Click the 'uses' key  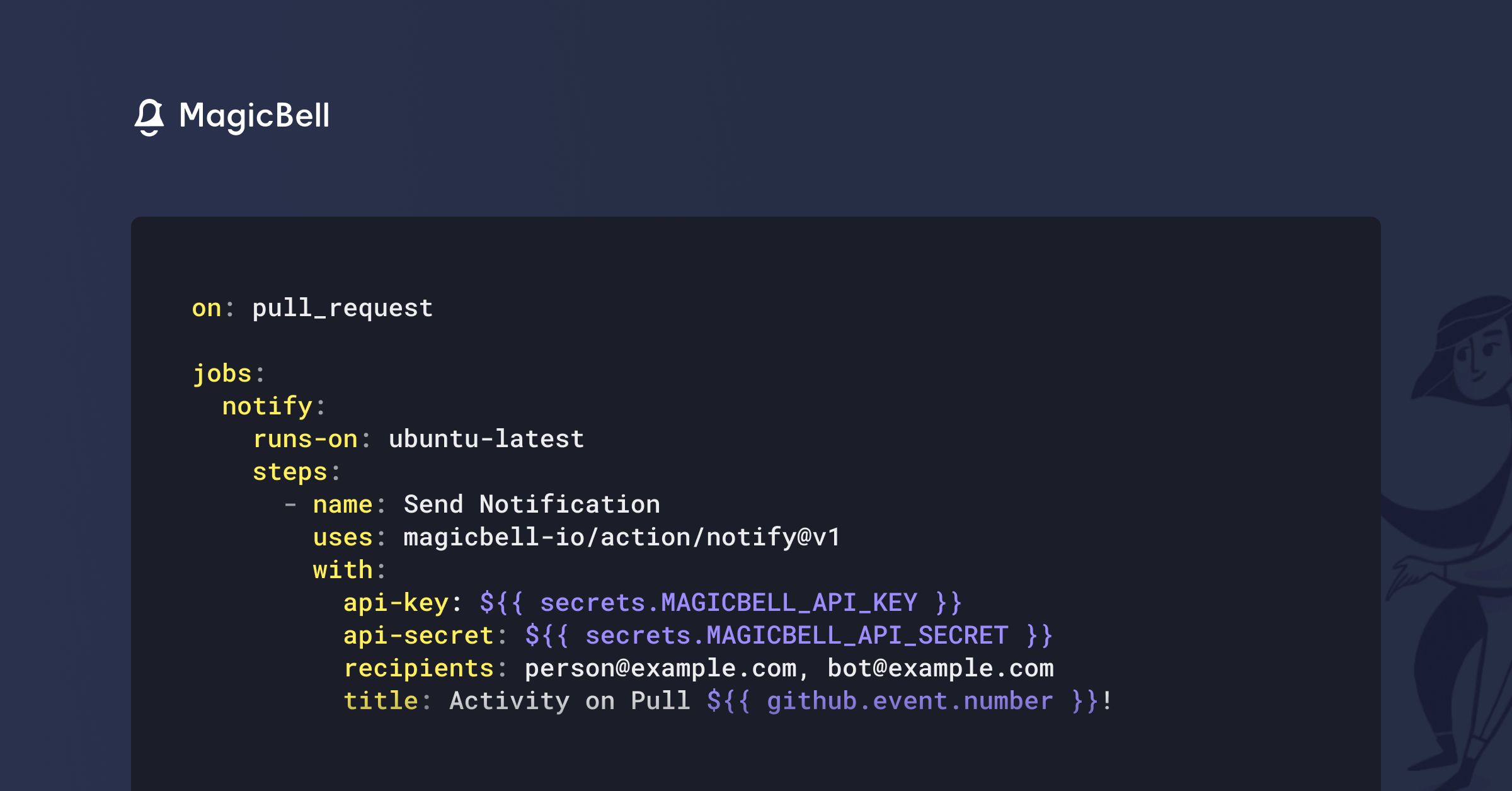(x=343, y=538)
